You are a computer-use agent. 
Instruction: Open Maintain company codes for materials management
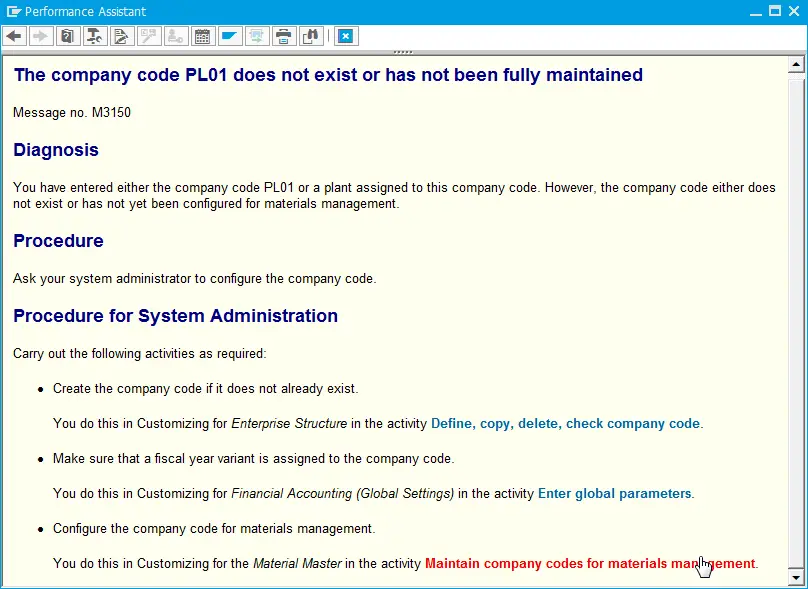(590, 564)
